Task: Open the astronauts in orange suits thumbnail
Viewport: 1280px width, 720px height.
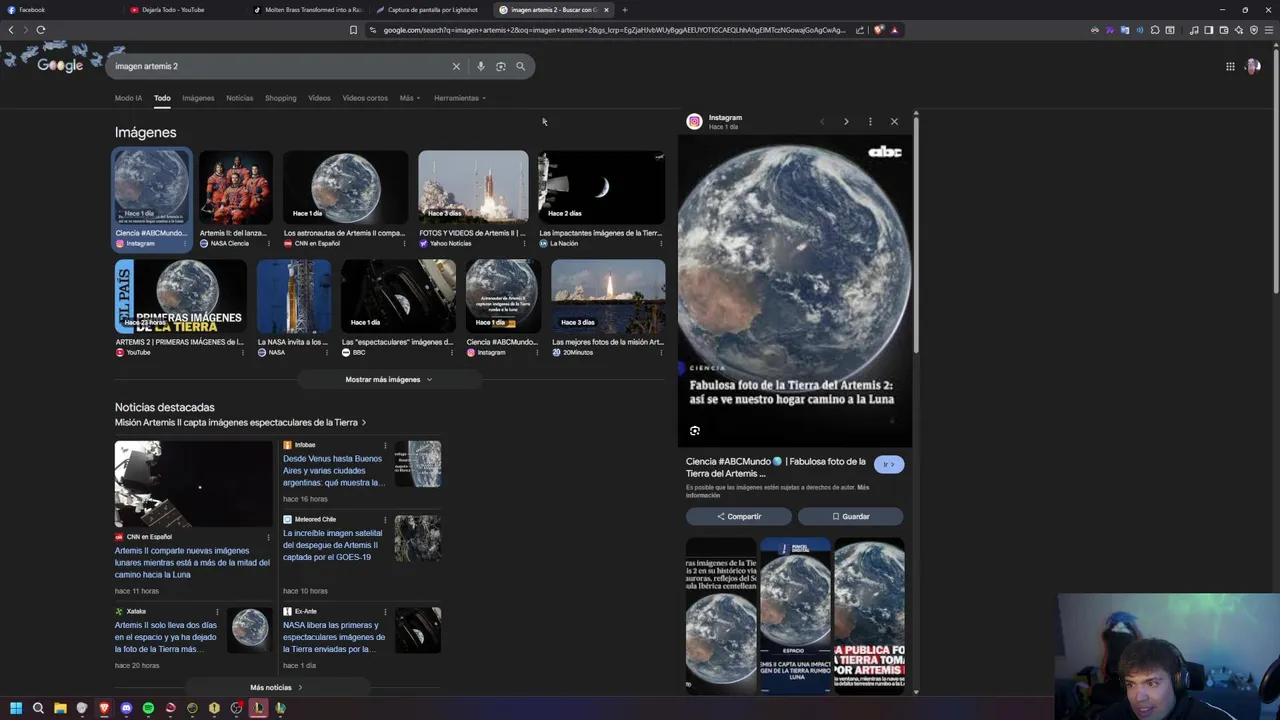Action: [x=235, y=188]
